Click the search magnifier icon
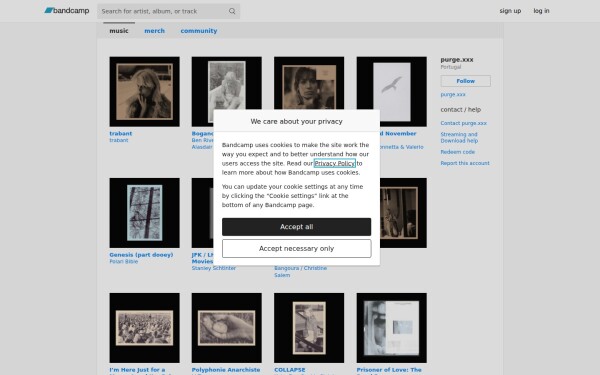This screenshot has width=600, height=375. (232, 11)
